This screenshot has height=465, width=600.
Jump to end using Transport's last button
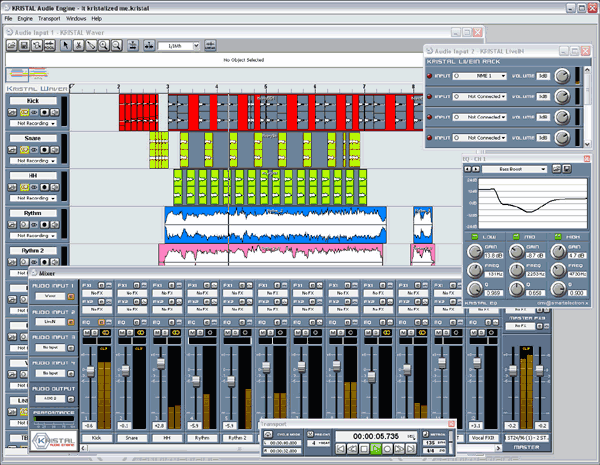pyautogui.click(x=411, y=449)
